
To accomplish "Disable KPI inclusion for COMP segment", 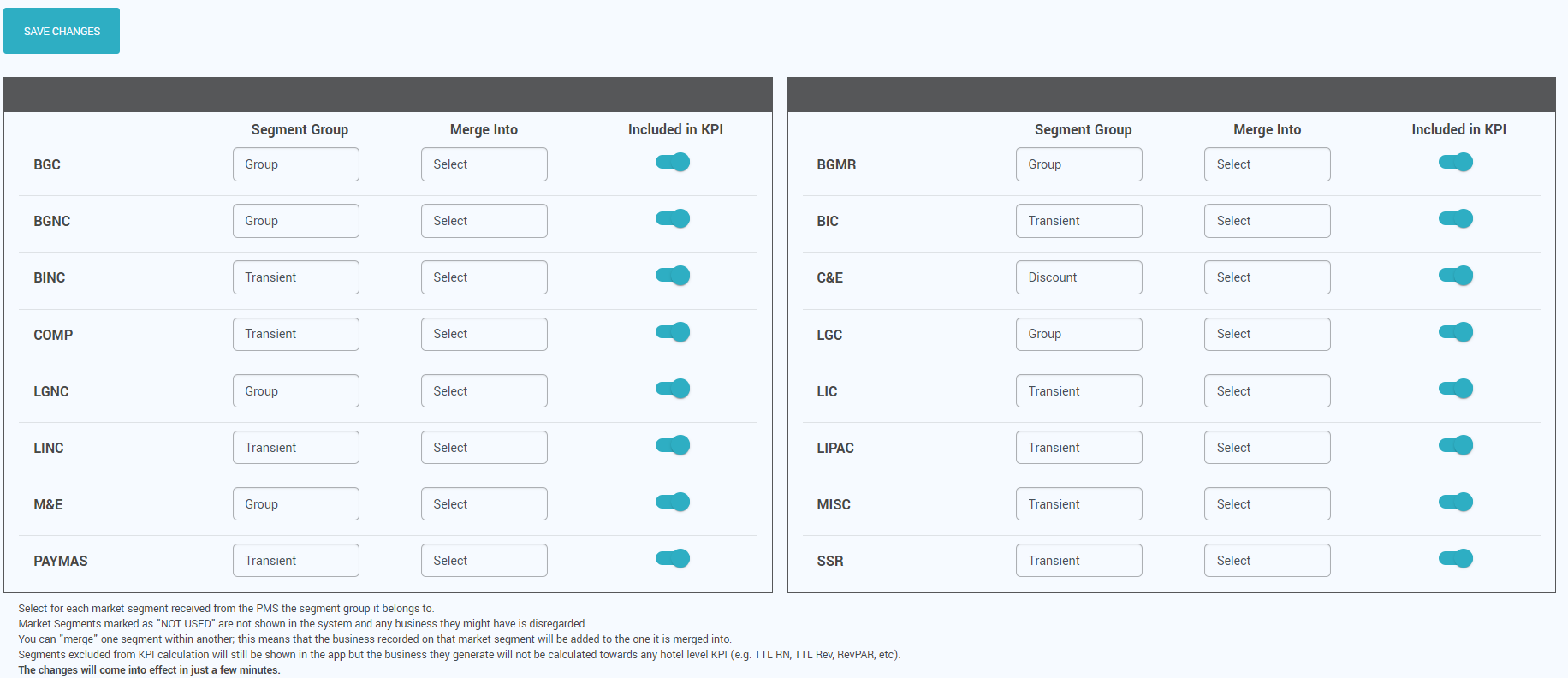I will (673, 332).
